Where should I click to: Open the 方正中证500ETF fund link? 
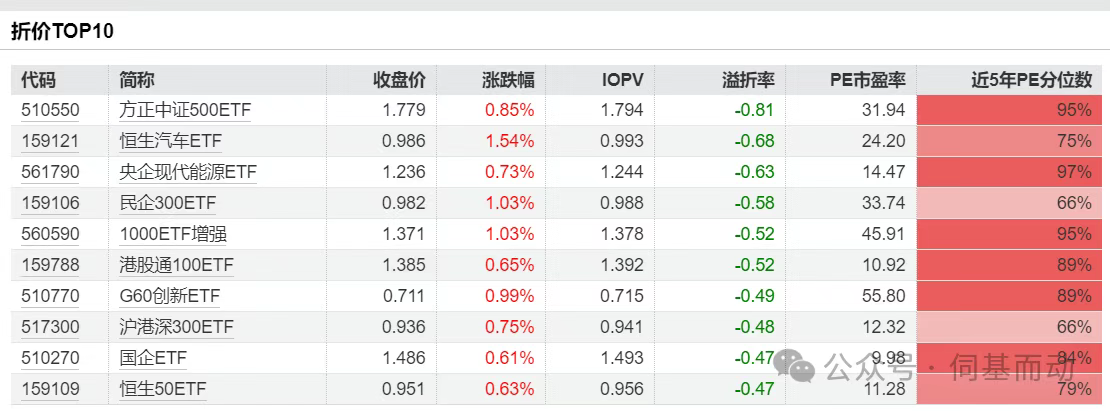tap(184, 110)
